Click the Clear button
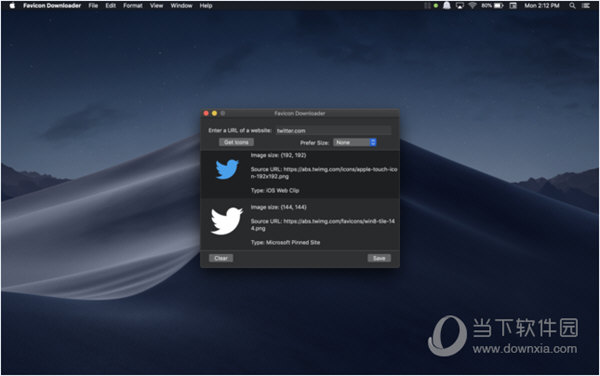Viewport: 600px width, 376px height. pyautogui.click(x=221, y=258)
